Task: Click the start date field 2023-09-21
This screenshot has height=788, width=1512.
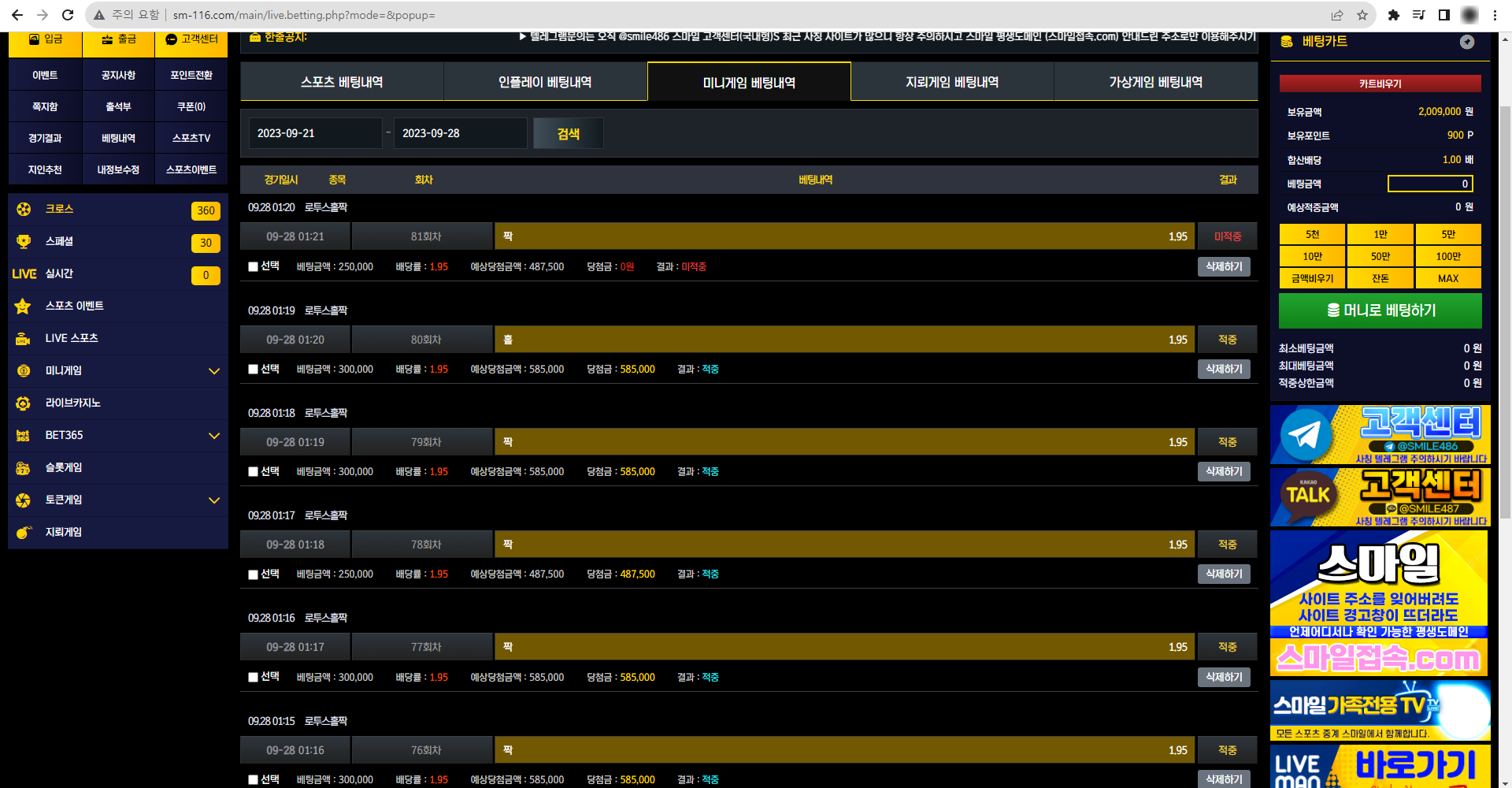Action: pyautogui.click(x=316, y=133)
